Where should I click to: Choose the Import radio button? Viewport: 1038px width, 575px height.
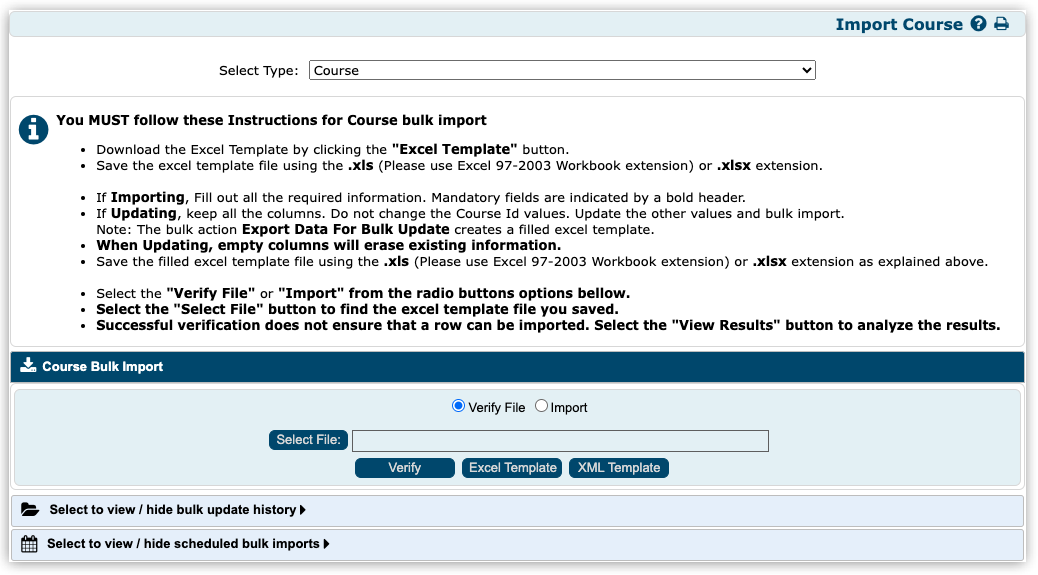(x=541, y=406)
